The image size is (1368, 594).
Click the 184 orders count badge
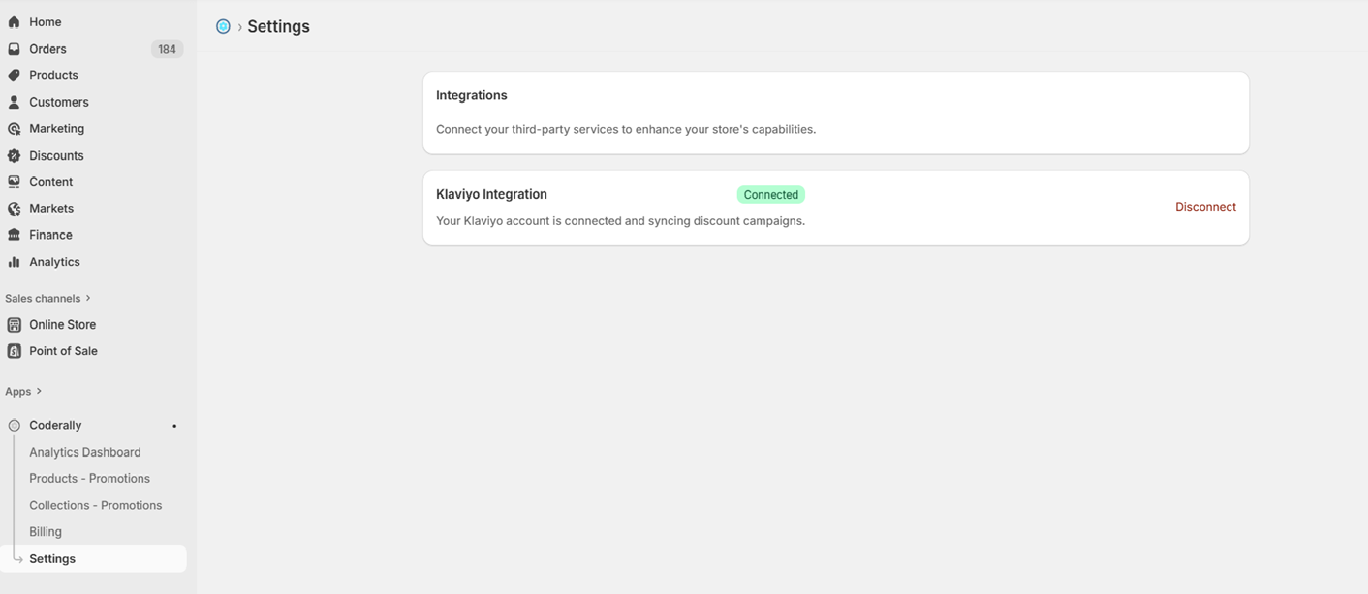[x=167, y=48]
